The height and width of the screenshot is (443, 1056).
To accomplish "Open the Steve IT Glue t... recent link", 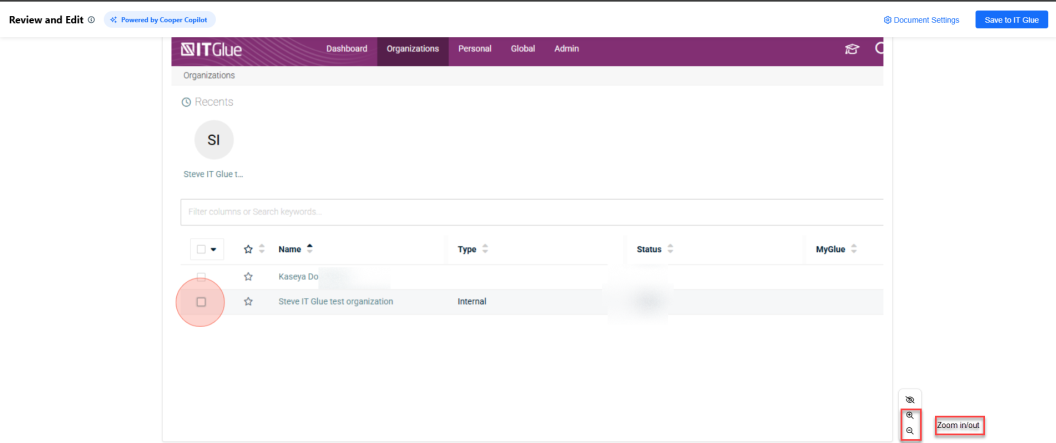I will pos(213,174).
